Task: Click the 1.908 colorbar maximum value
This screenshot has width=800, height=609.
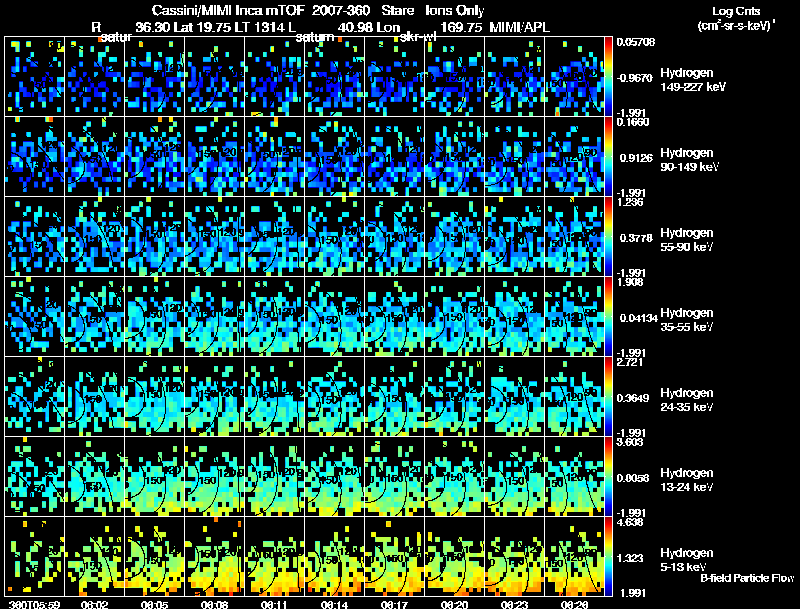Action: [x=630, y=282]
